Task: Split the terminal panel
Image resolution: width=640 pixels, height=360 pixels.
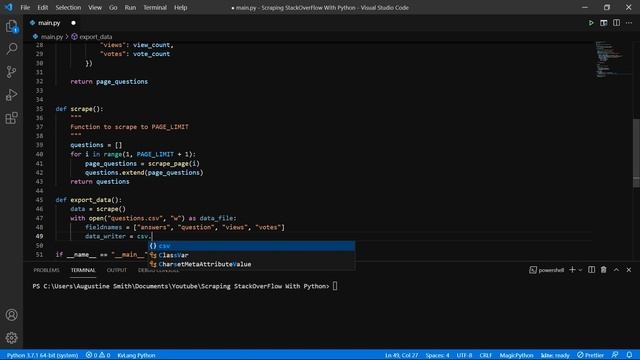Action: [591, 270]
